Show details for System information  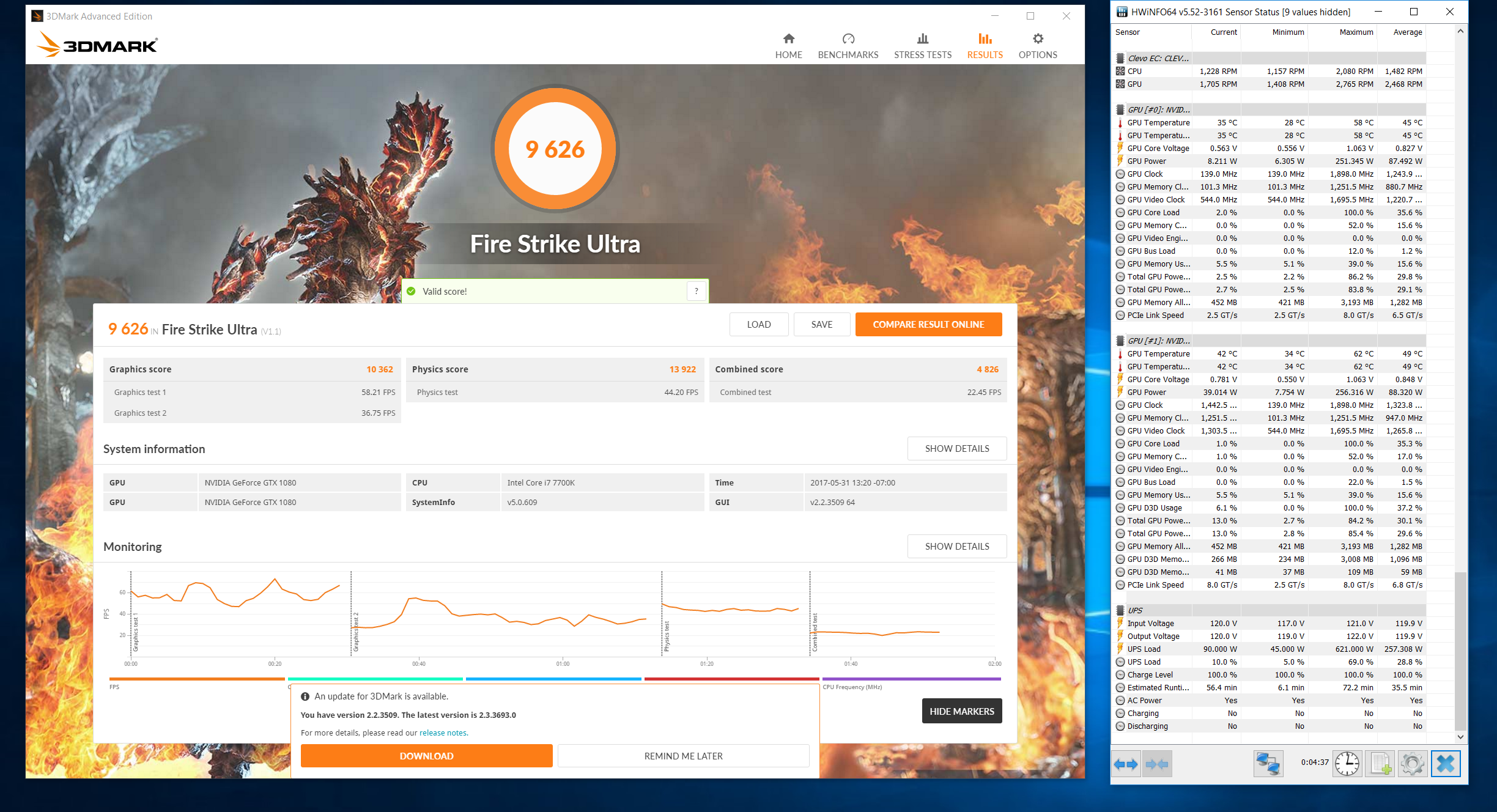[x=956, y=448]
